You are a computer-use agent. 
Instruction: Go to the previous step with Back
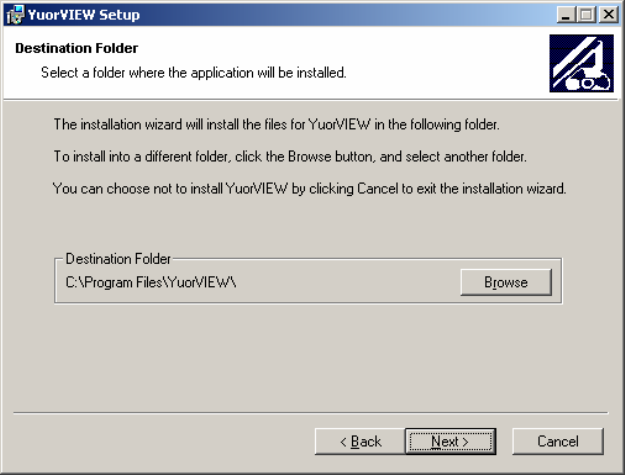pyautogui.click(x=360, y=441)
